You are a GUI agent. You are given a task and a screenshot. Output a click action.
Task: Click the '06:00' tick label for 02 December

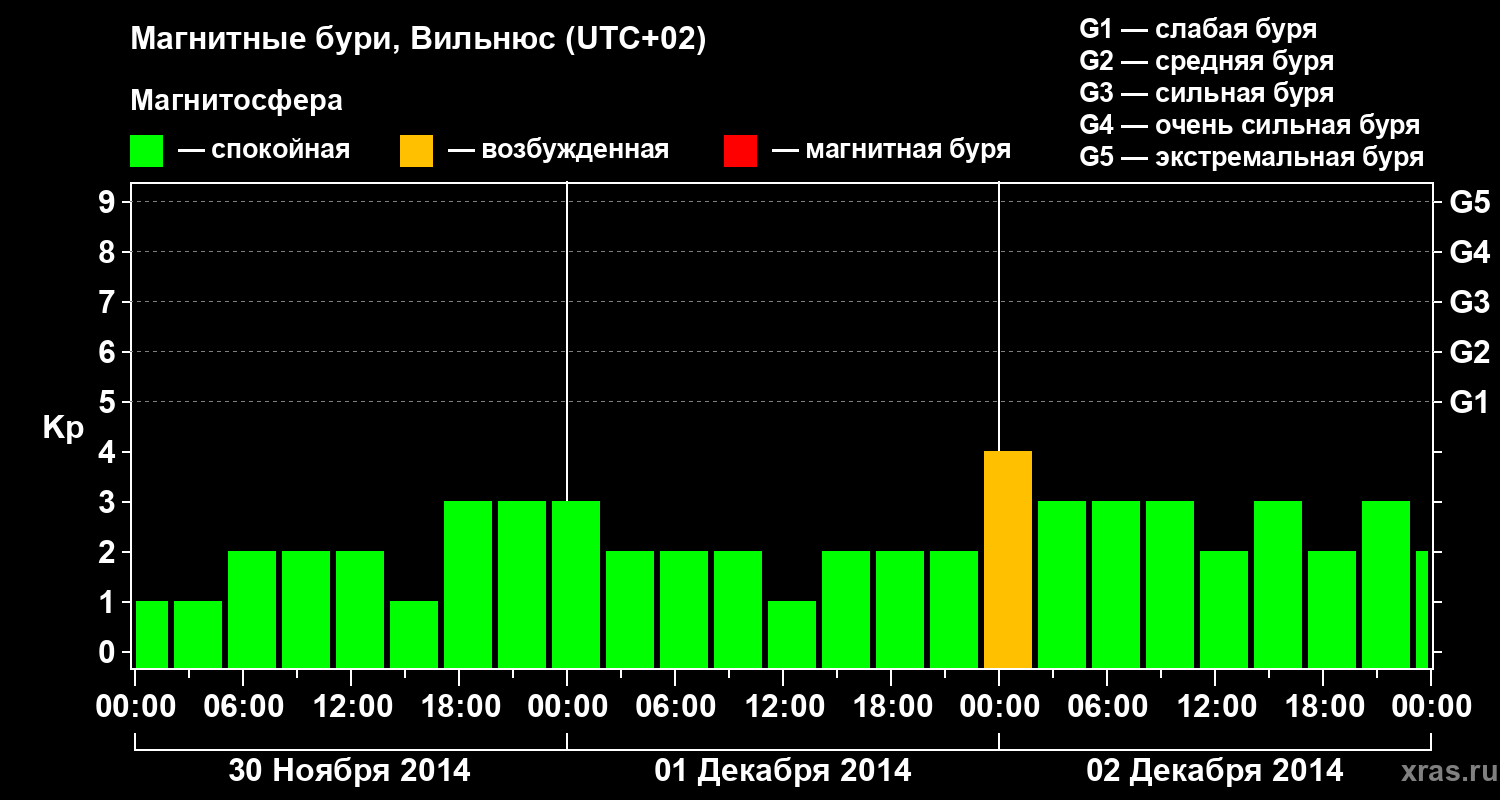[x=1107, y=706]
